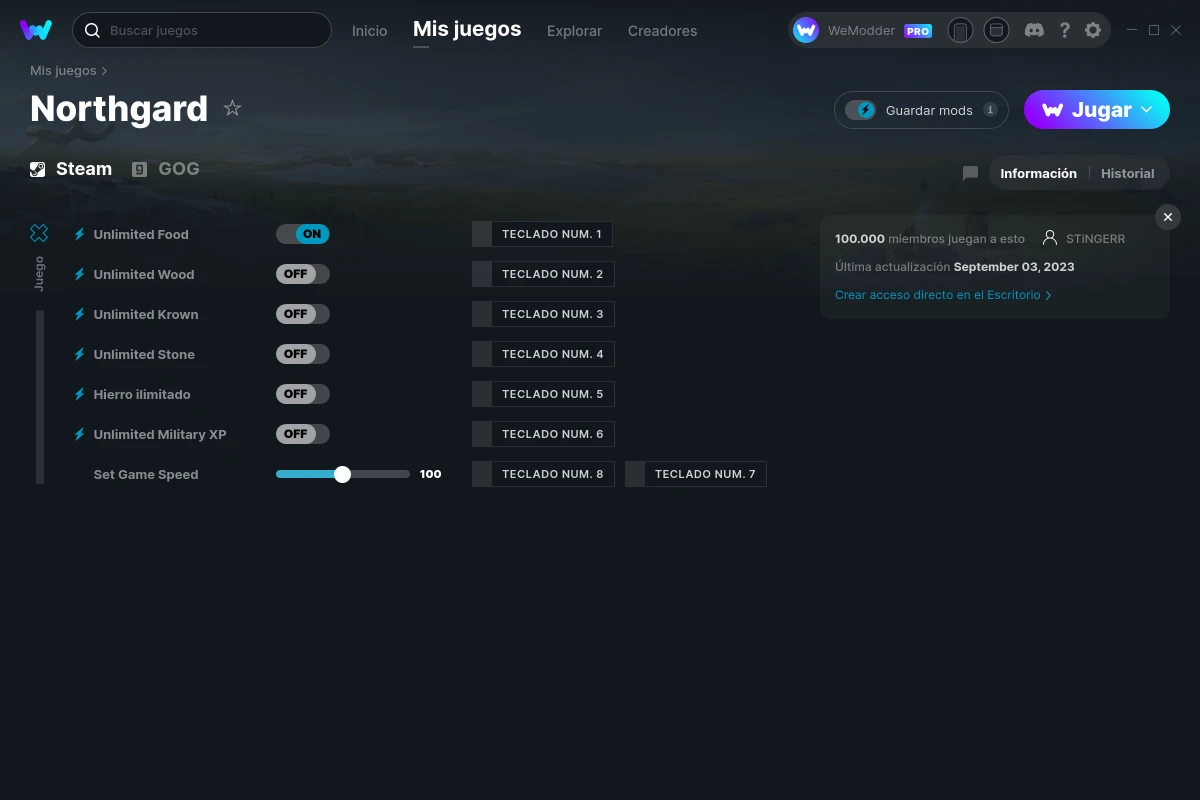This screenshot has width=1200, height=800.
Task: Click the info icon next to Guardar mods
Action: click(x=990, y=110)
